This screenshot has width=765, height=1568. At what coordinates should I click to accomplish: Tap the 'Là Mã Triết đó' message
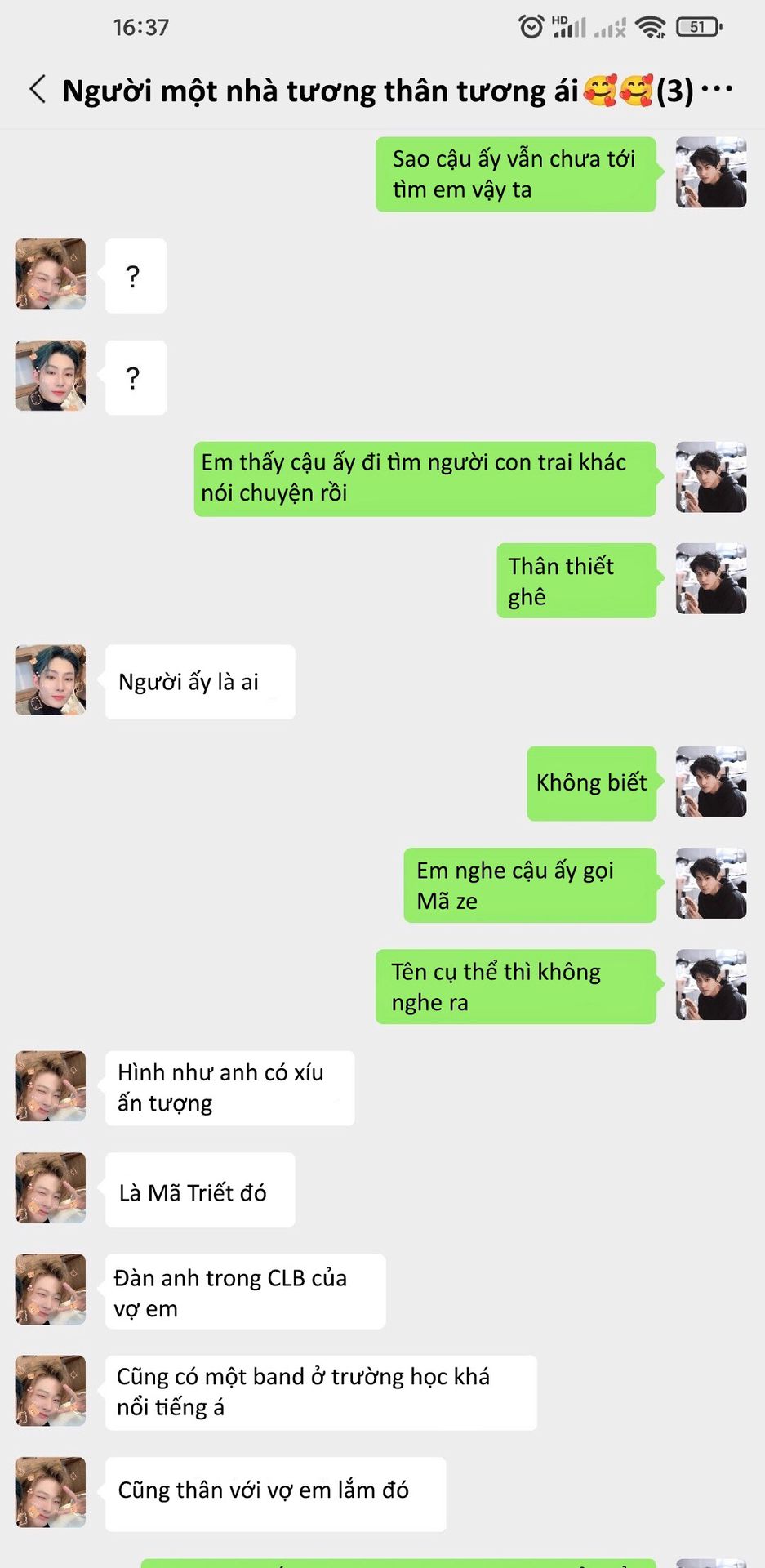coord(200,1190)
